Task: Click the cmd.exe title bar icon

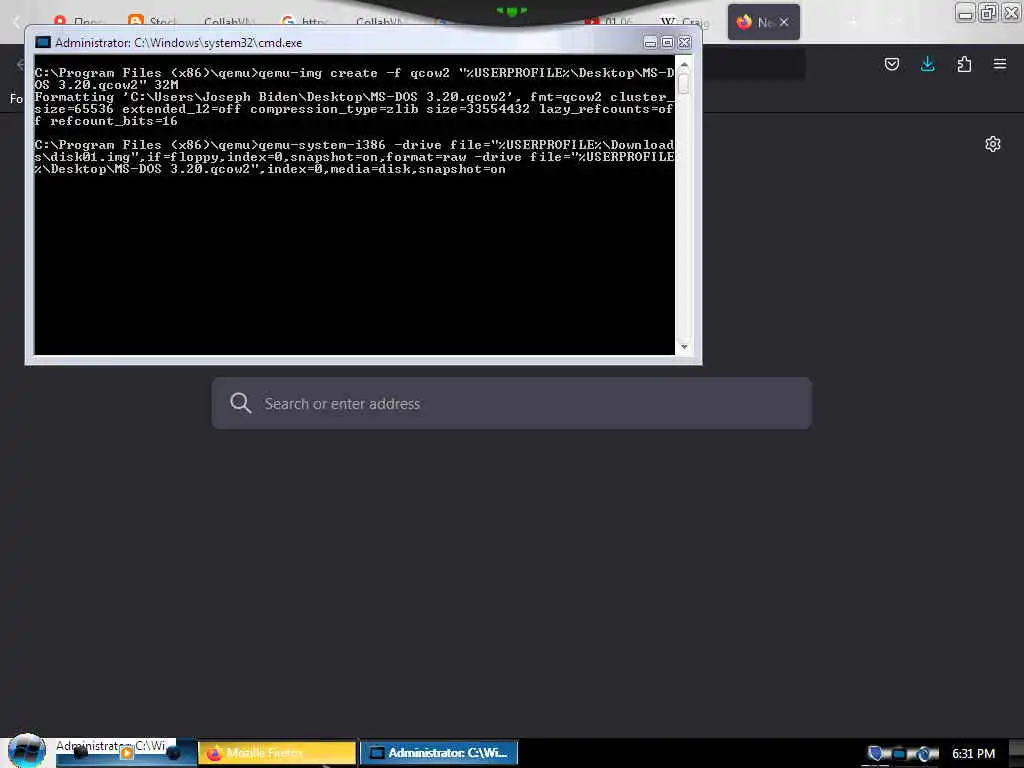Action: pos(42,42)
